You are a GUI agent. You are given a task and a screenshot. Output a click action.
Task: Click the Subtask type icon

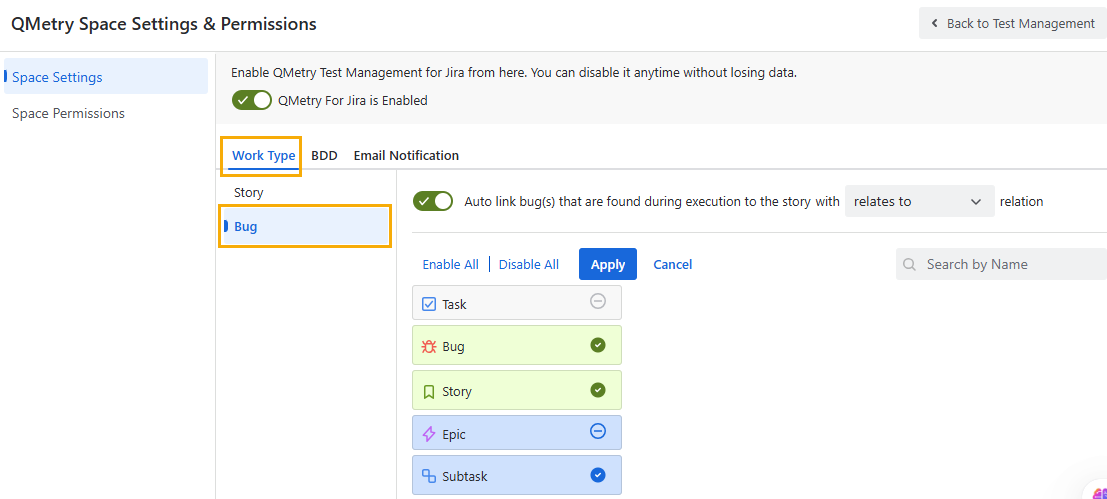pos(429,476)
